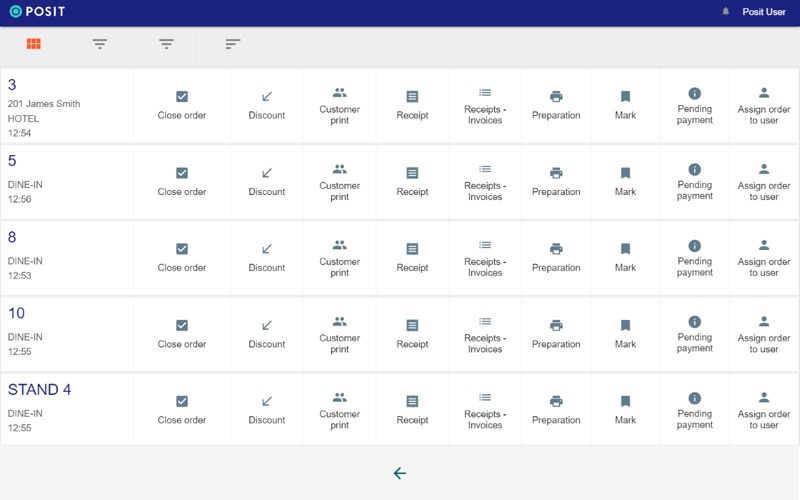Customer print for order 8
This screenshot has width=800, height=500.
click(340, 258)
